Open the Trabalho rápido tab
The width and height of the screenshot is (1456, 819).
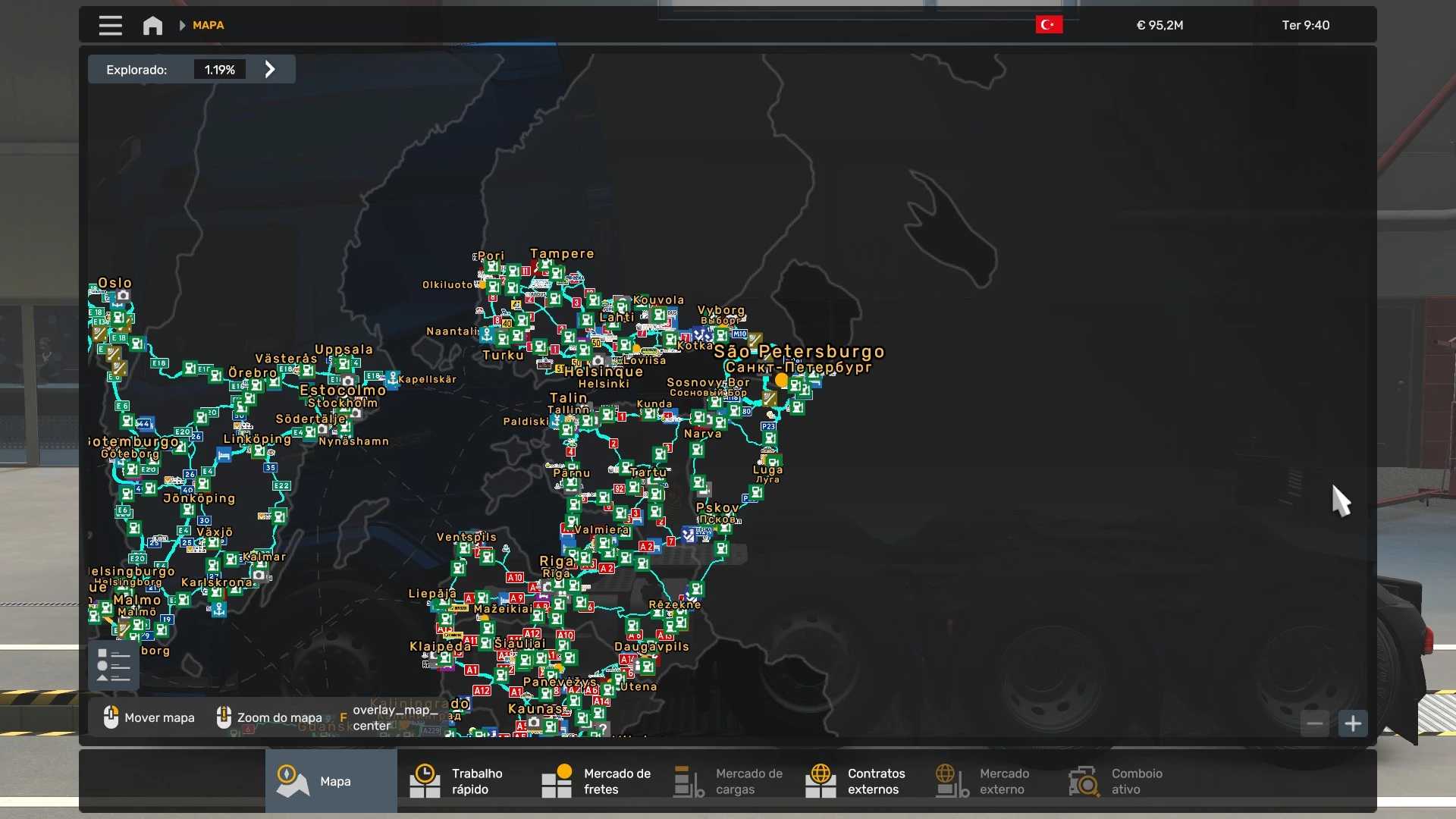463,781
